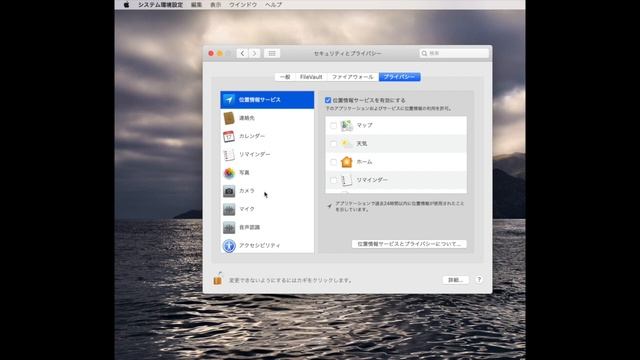The width and height of the screenshot is (640, 360).
Task: Select the 音声認識 speech recognition icon
Action: coord(229,227)
